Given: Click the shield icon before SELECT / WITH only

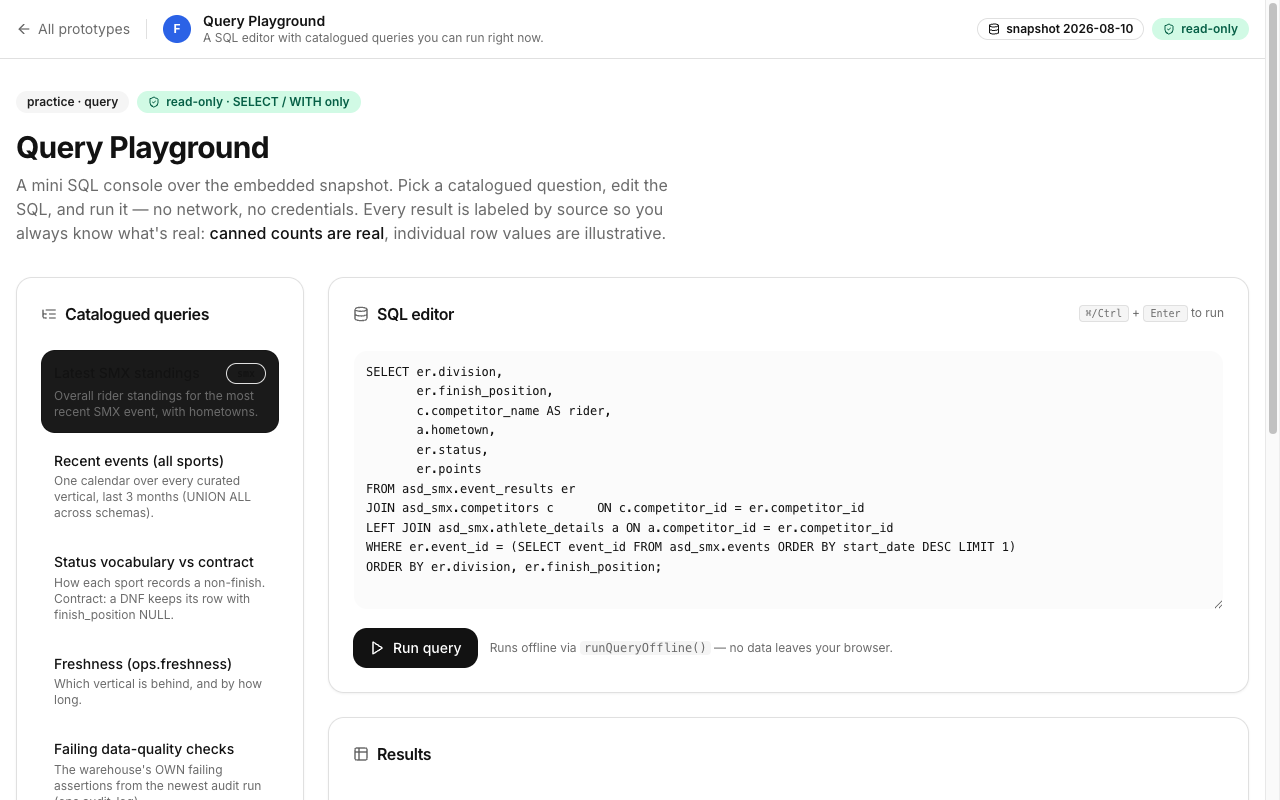Looking at the screenshot, I should click(x=154, y=102).
